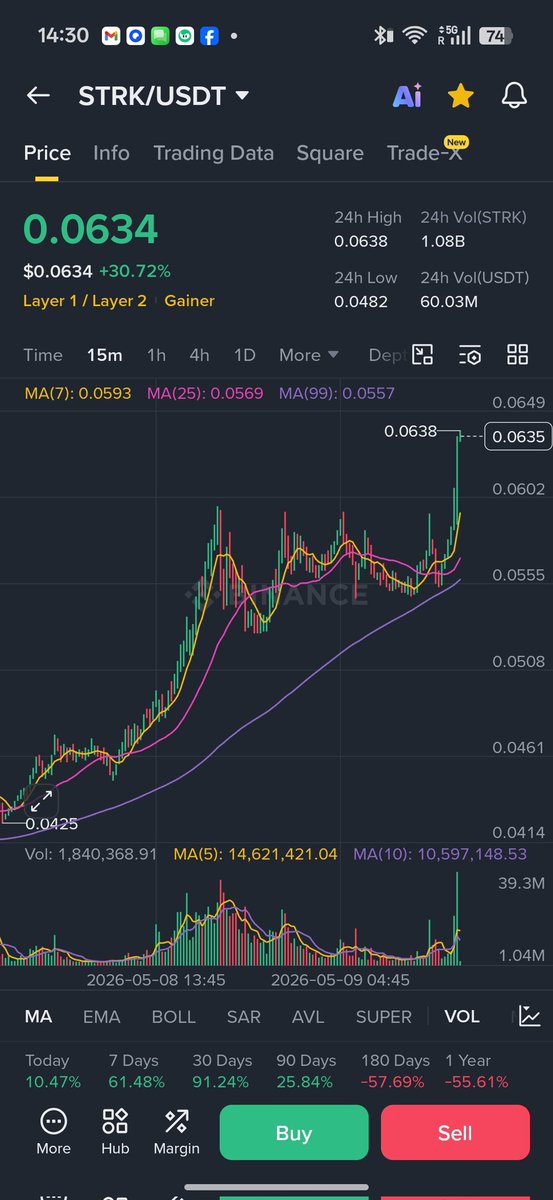This screenshot has height=1200, width=553.
Task: Select the EMA indicator
Action: 101,1016
